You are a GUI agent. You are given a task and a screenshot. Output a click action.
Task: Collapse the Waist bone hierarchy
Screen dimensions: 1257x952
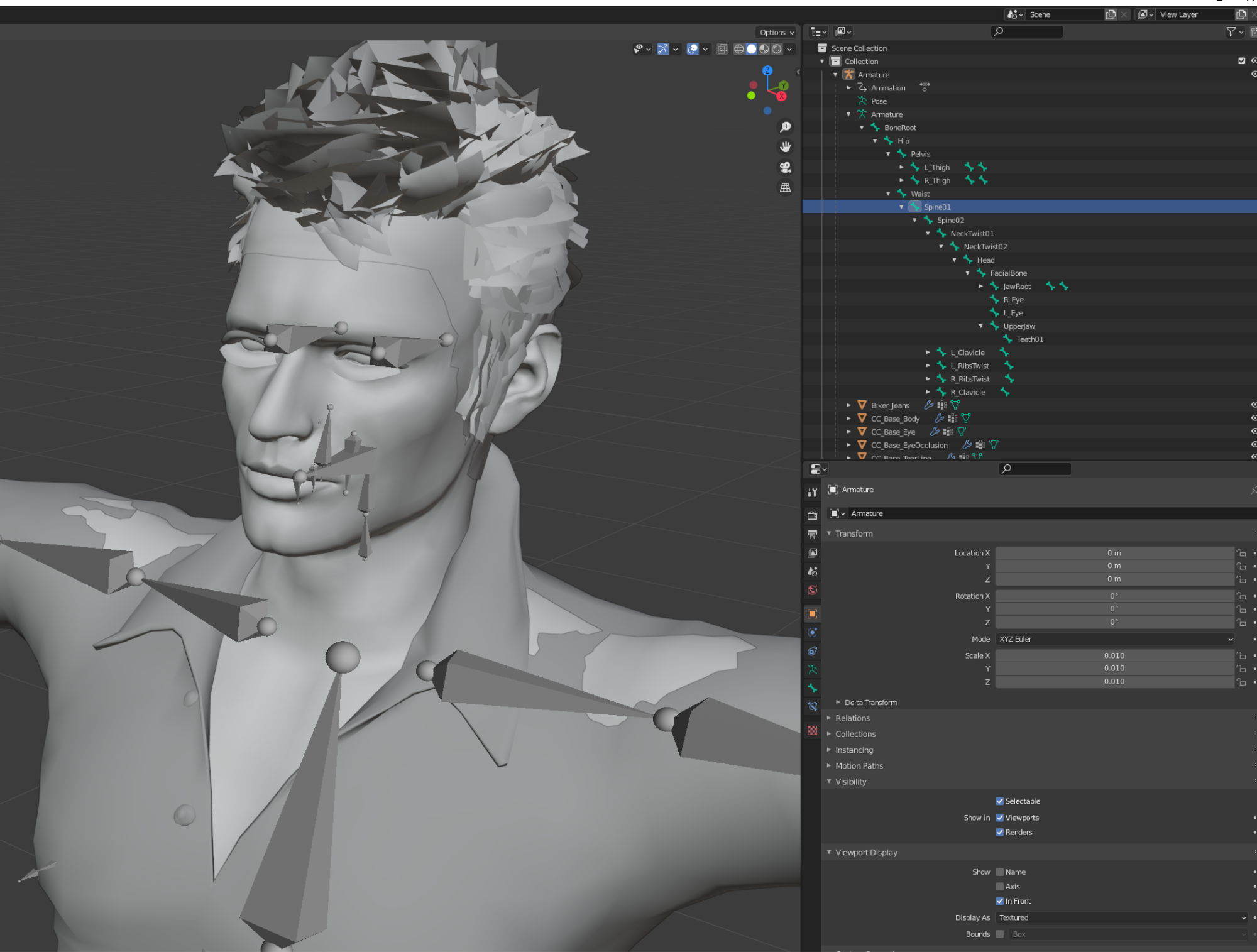(888, 194)
